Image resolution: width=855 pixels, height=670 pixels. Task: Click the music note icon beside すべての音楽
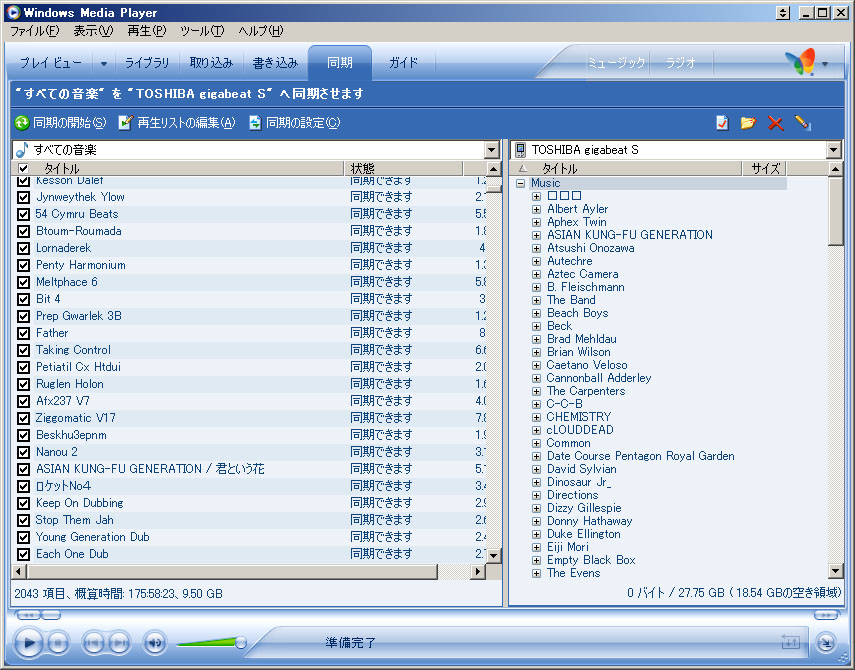point(22,149)
